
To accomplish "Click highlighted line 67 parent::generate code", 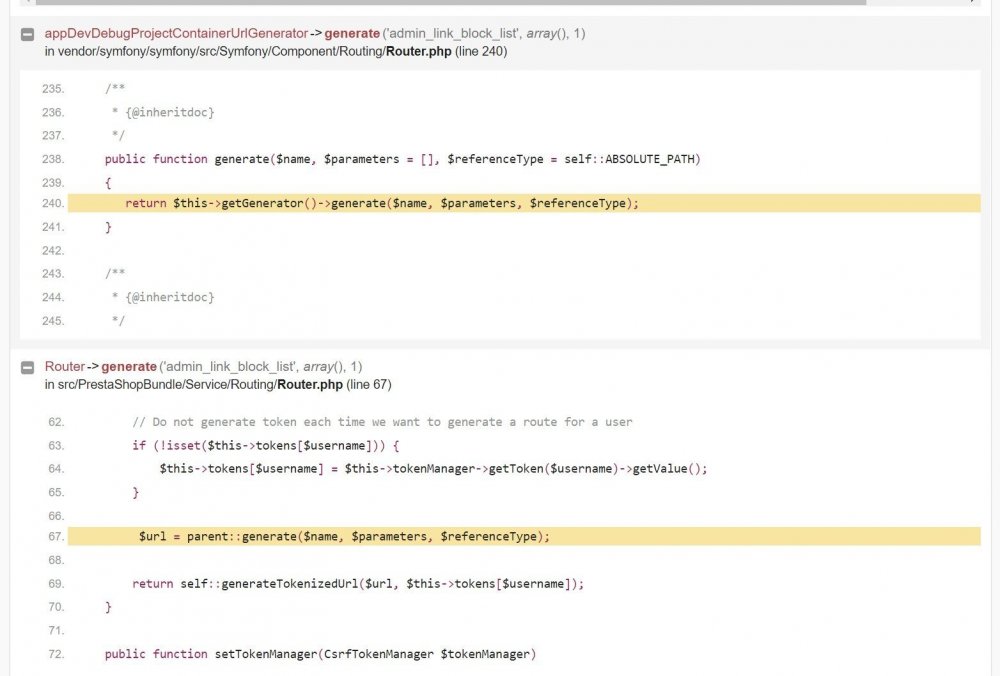I will tap(344, 536).
